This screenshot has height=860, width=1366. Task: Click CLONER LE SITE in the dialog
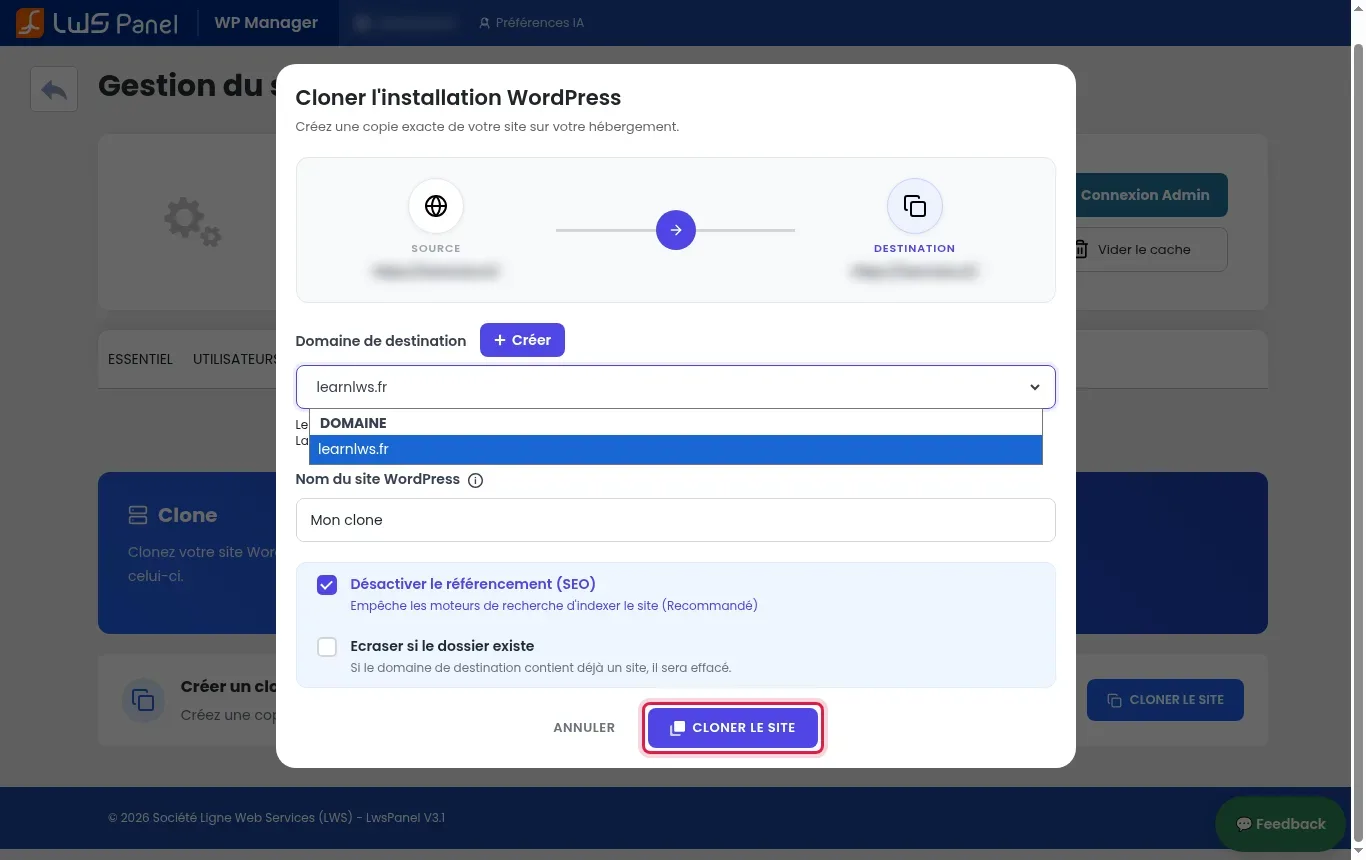coord(733,728)
